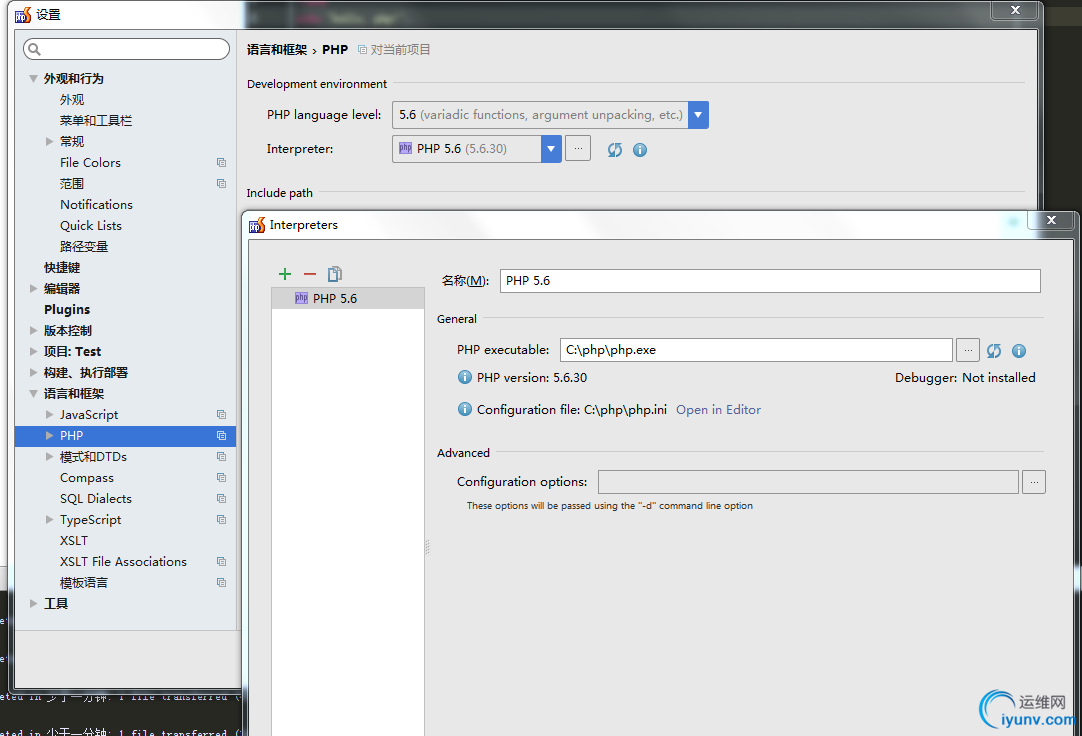The image size is (1082, 736).
Task: Collapse the 外观和行为 tree section
Action: tap(33, 79)
